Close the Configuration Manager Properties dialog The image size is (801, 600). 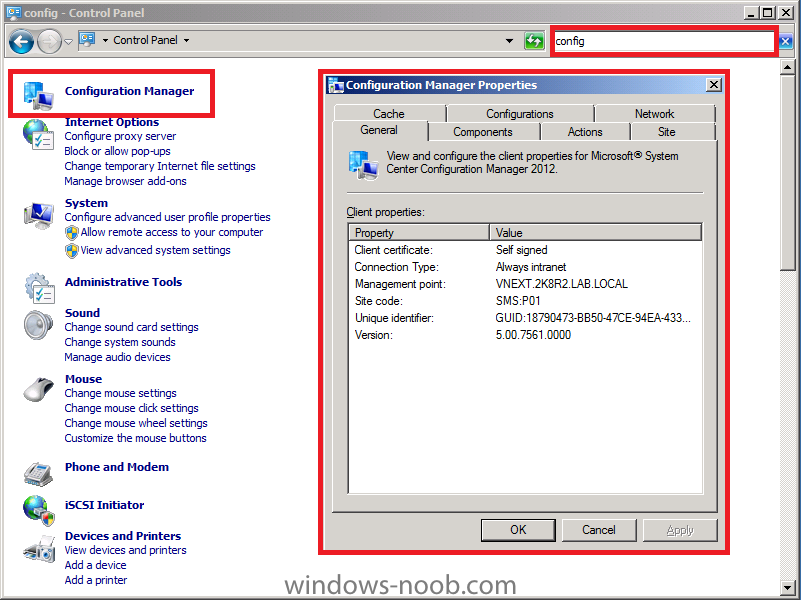coord(714,85)
